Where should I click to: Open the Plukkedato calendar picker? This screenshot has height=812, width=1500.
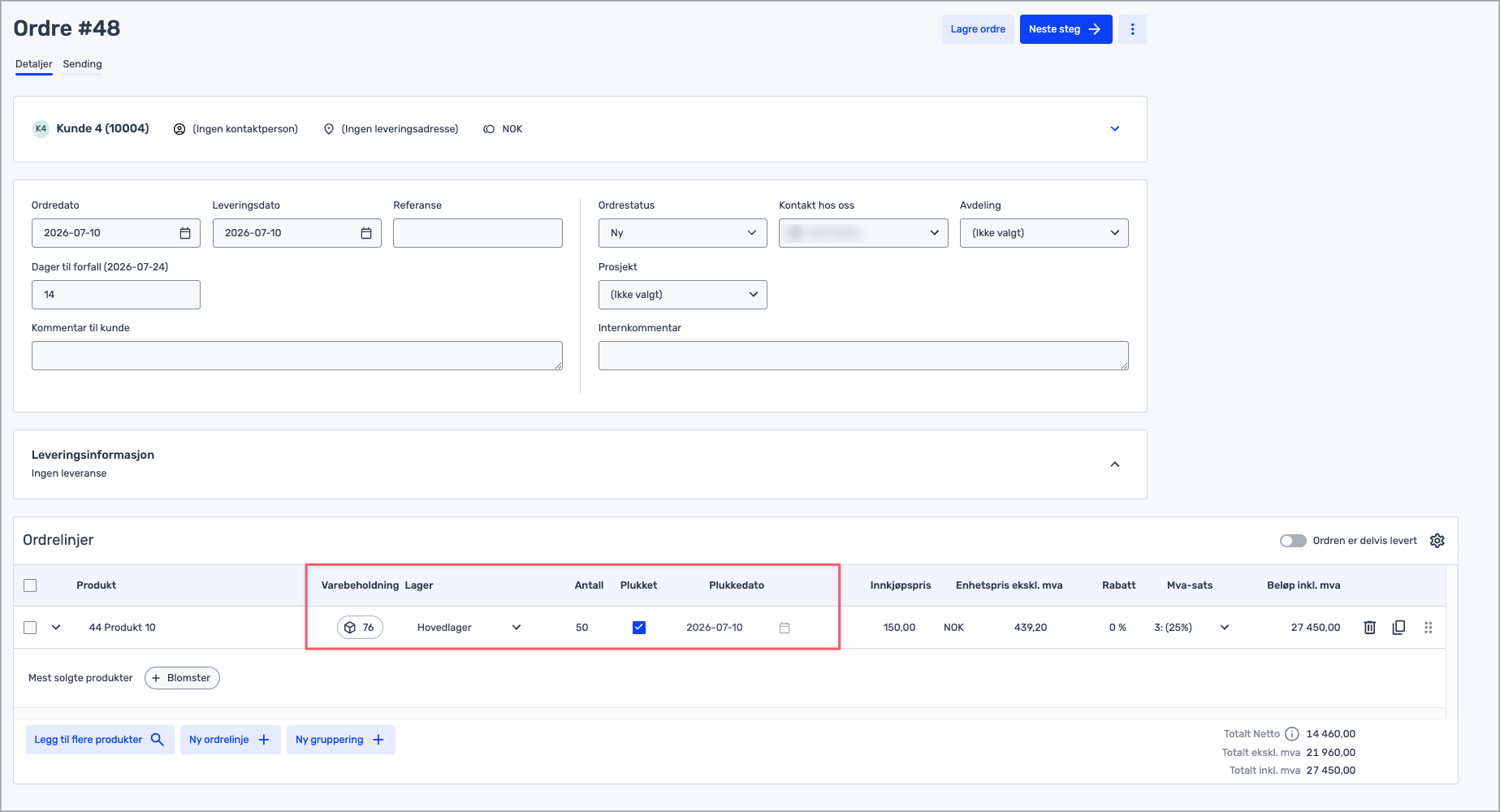[785, 628]
